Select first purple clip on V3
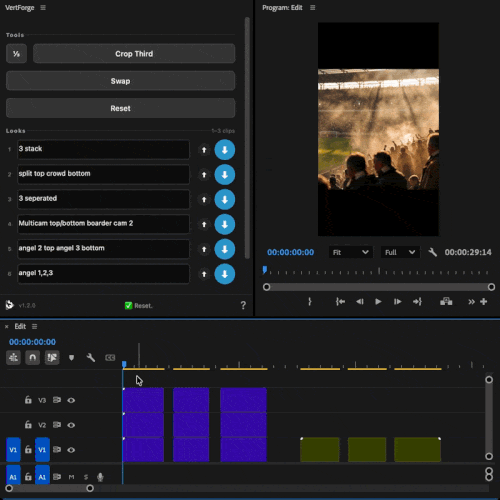Image resolution: width=500 pixels, height=500 pixels. (143, 400)
